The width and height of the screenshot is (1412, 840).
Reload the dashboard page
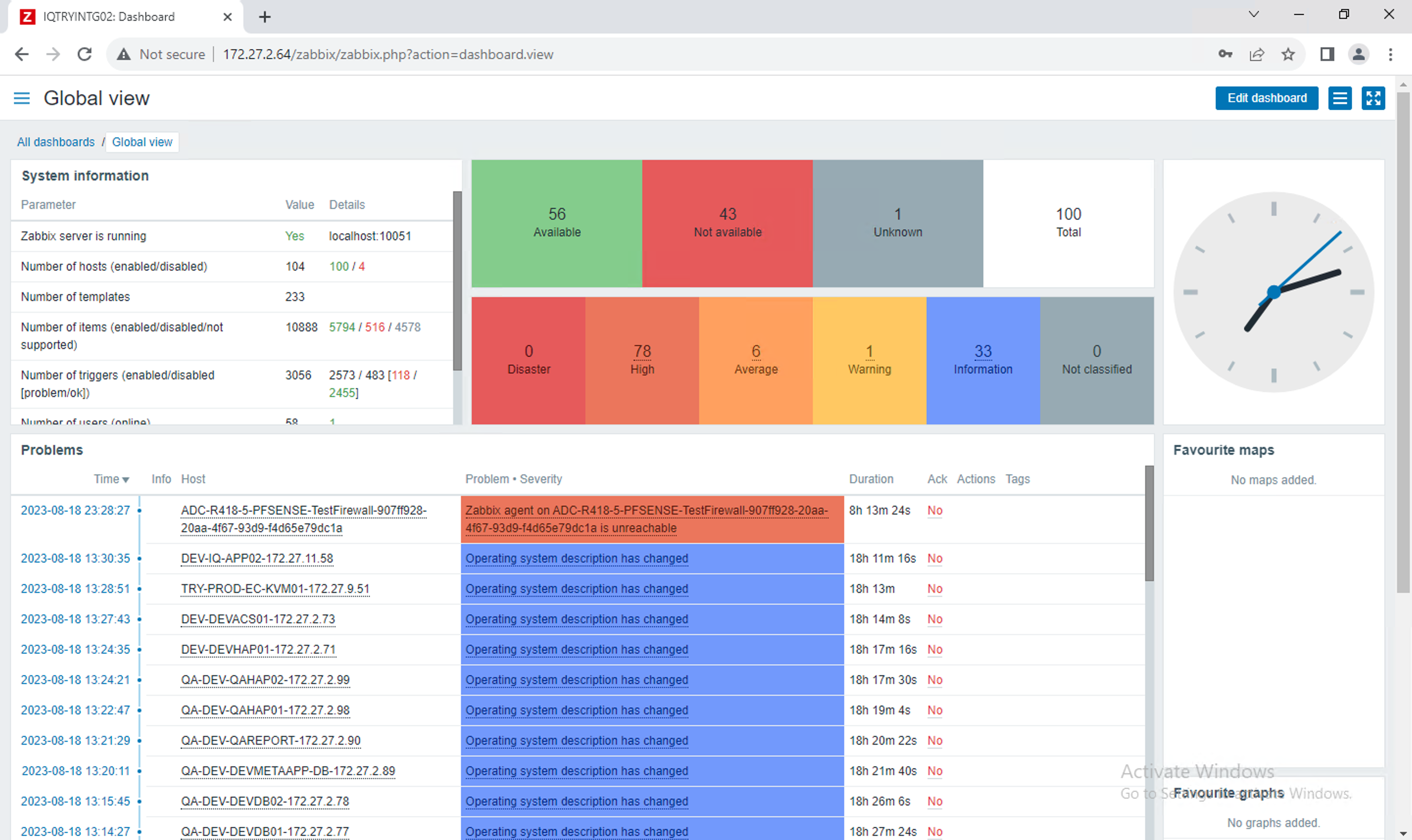pyautogui.click(x=85, y=54)
